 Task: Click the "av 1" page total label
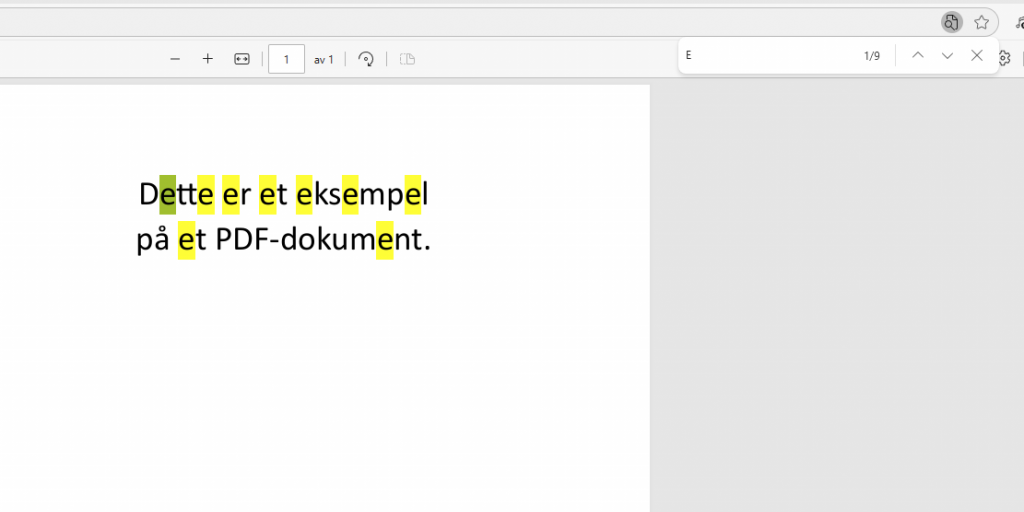pos(324,59)
